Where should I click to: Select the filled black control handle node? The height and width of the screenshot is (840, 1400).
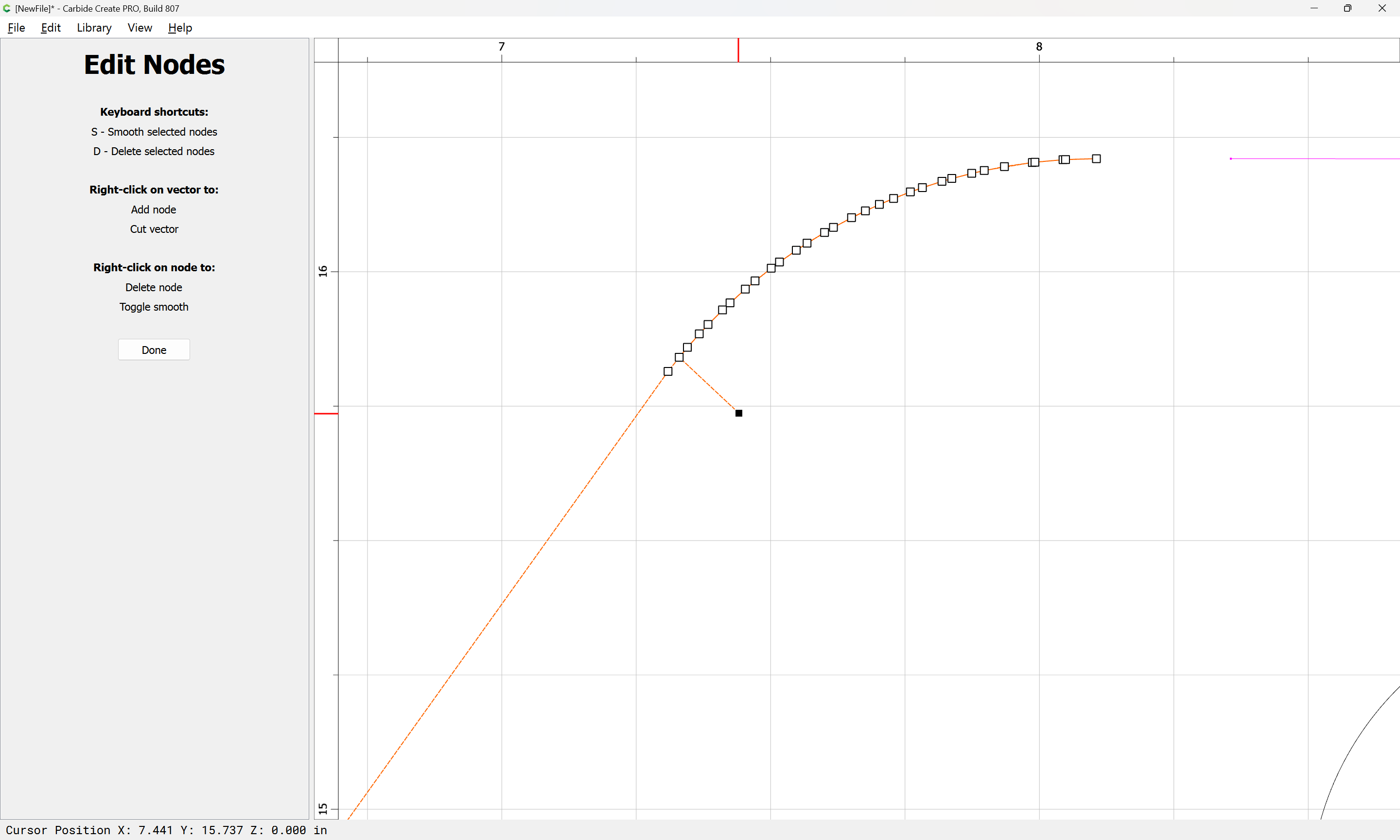tap(738, 413)
